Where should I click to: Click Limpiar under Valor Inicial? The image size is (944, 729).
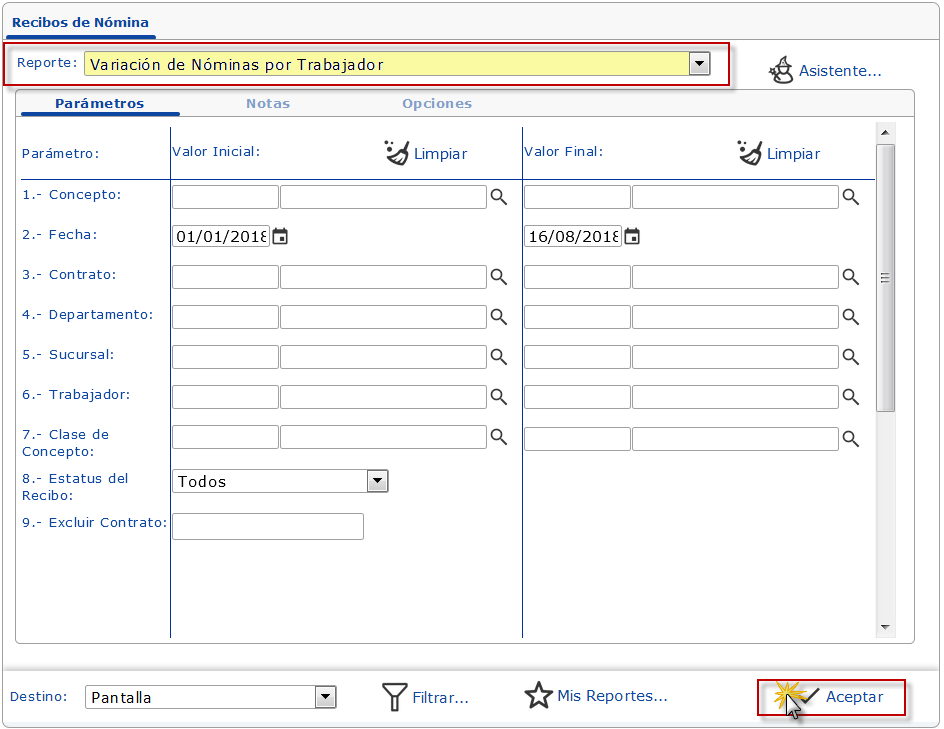(426, 154)
